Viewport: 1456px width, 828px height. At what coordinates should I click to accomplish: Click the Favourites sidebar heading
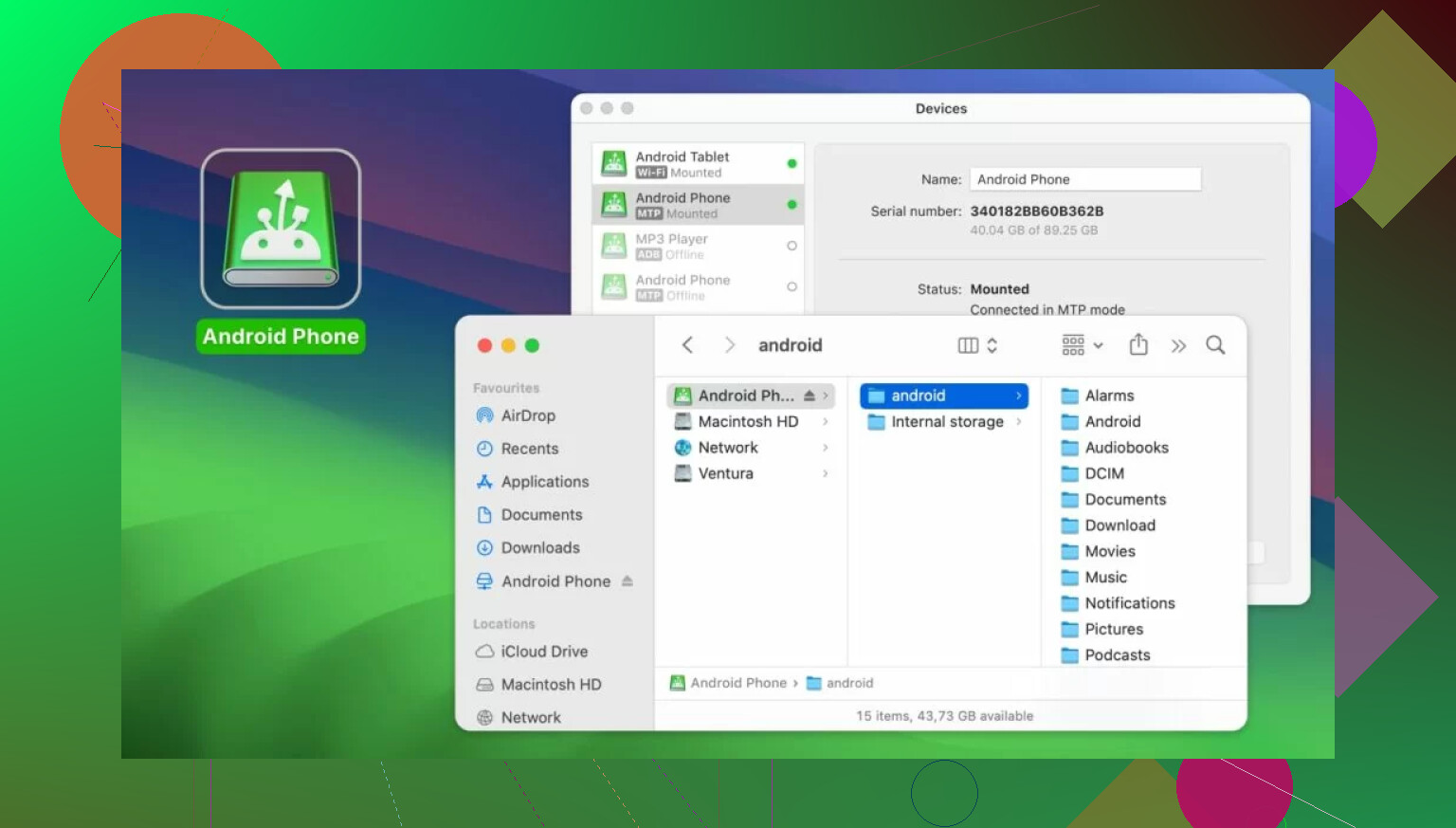[x=506, y=388]
